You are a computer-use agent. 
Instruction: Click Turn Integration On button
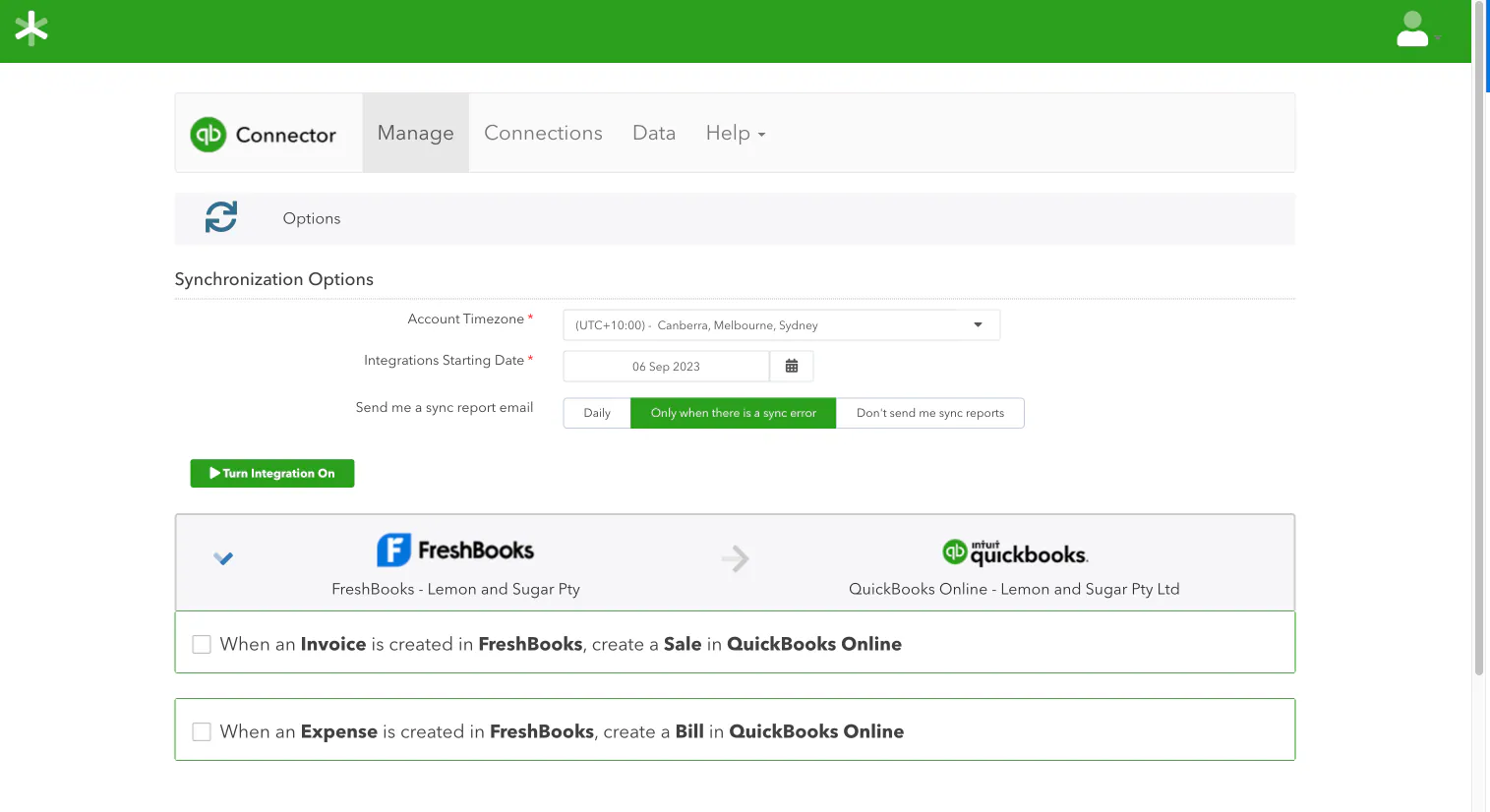click(272, 473)
